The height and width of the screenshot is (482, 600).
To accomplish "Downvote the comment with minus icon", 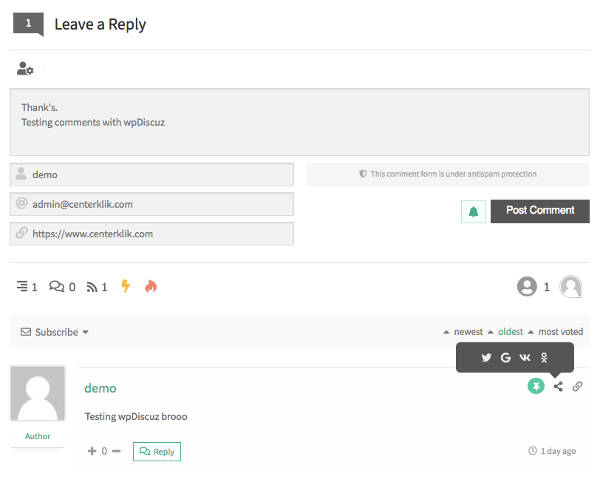I will 116,451.
